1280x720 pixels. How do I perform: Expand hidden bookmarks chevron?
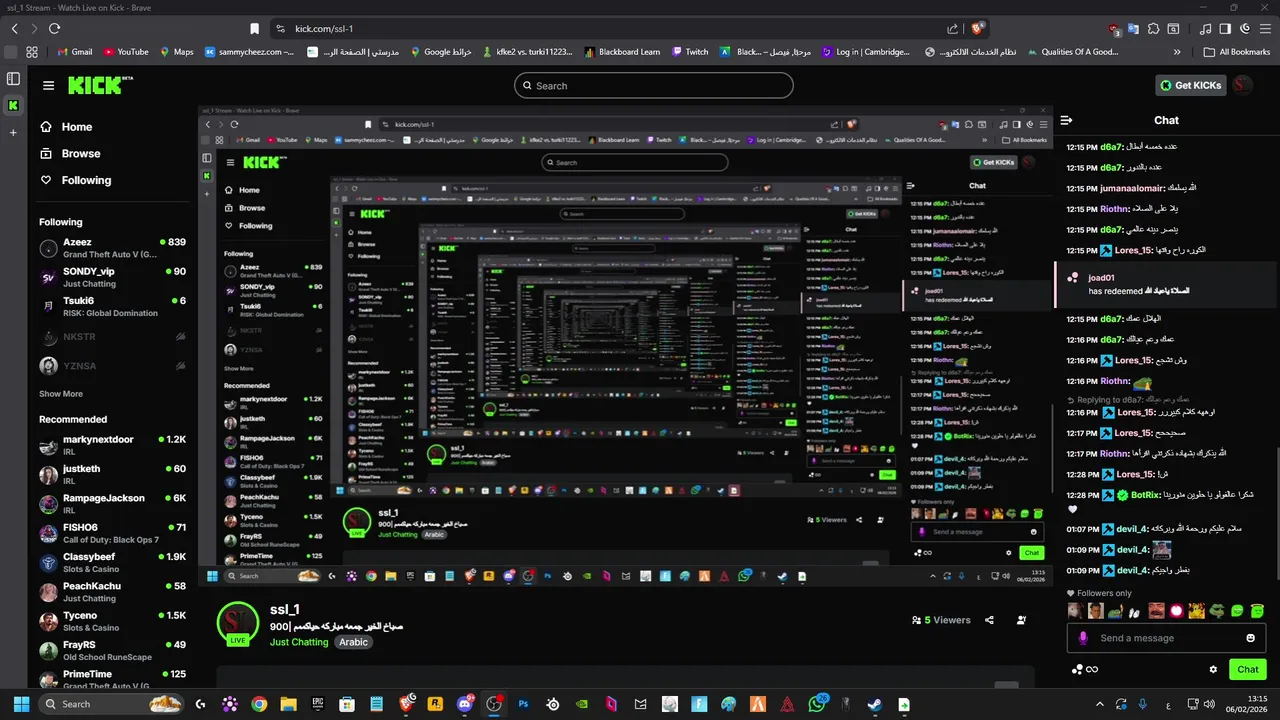(1177, 52)
